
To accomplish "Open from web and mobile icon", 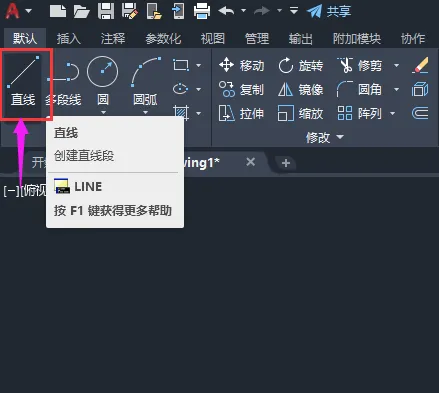I will pos(154,11).
